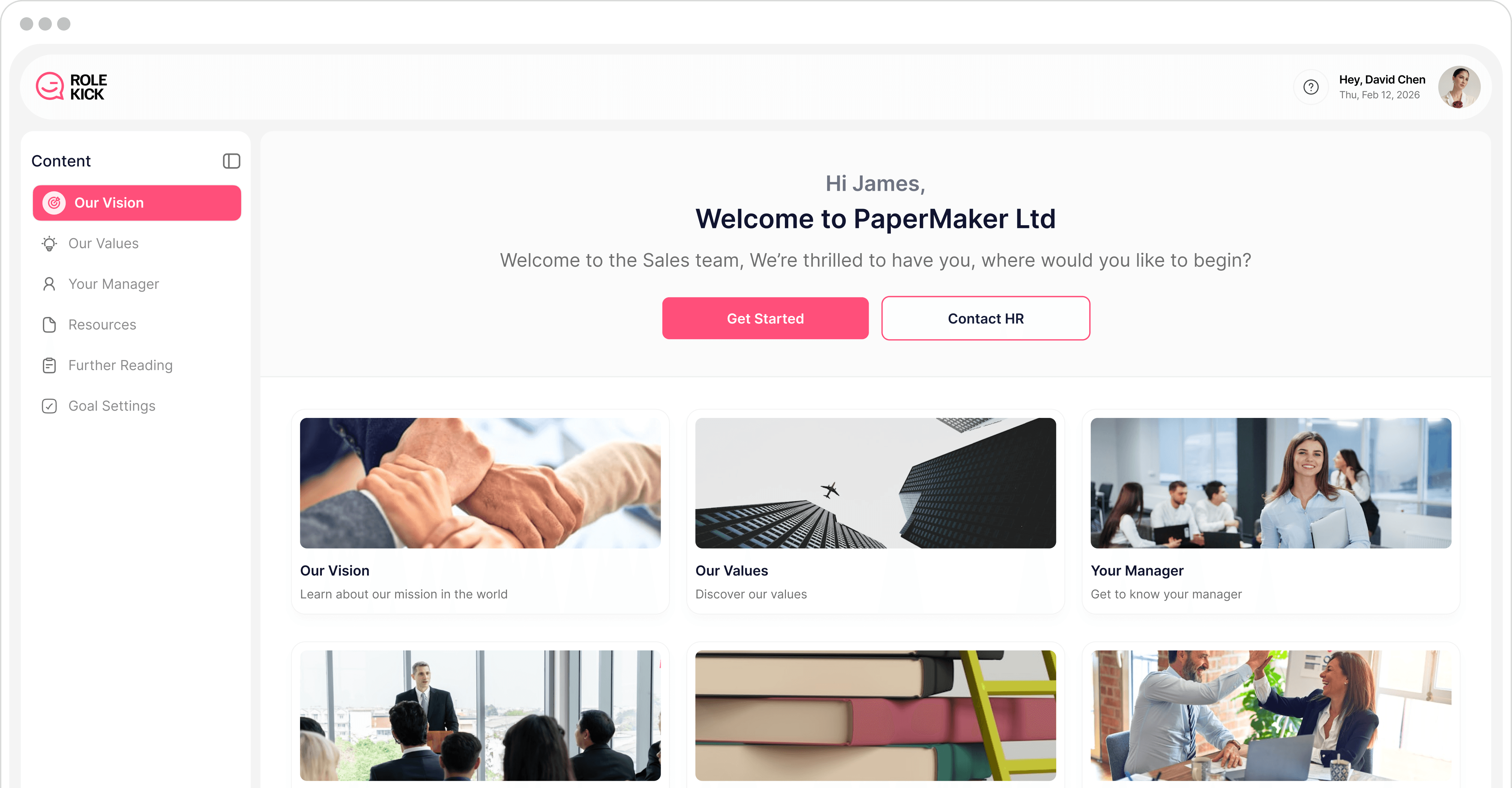Click the clipboard icon beside Further Reading
This screenshot has height=788, width=1512.
[49, 365]
